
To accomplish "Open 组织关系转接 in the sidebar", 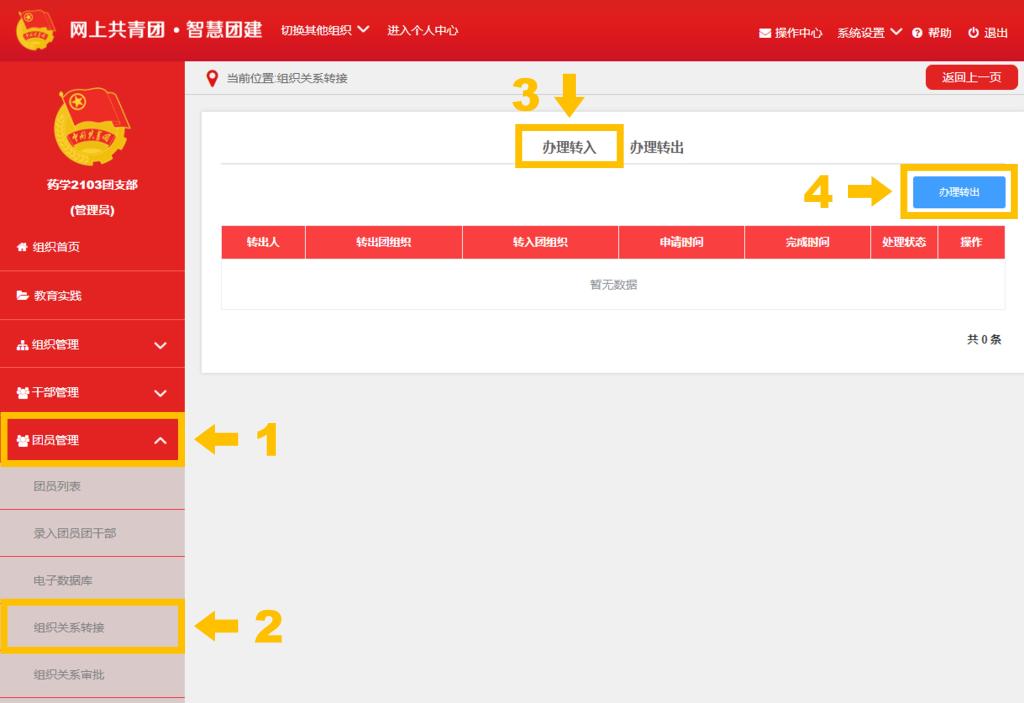I will point(69,627).
